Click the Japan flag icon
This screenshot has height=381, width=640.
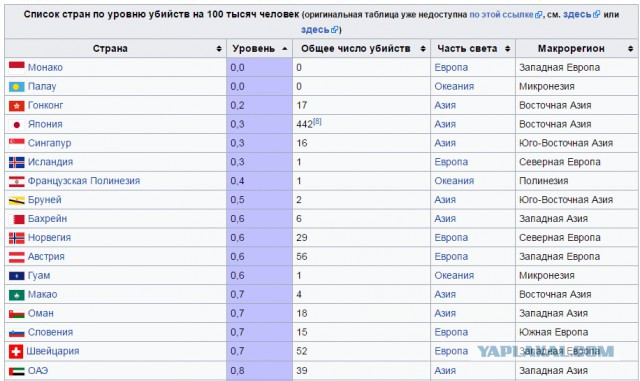coord(17,125)
